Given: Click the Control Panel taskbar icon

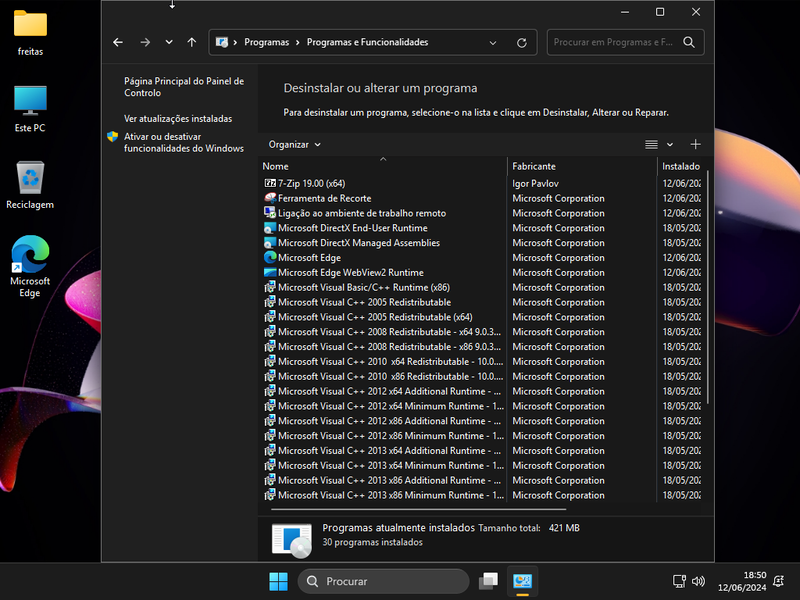Looking at the screenshot, I should point(522,581).
